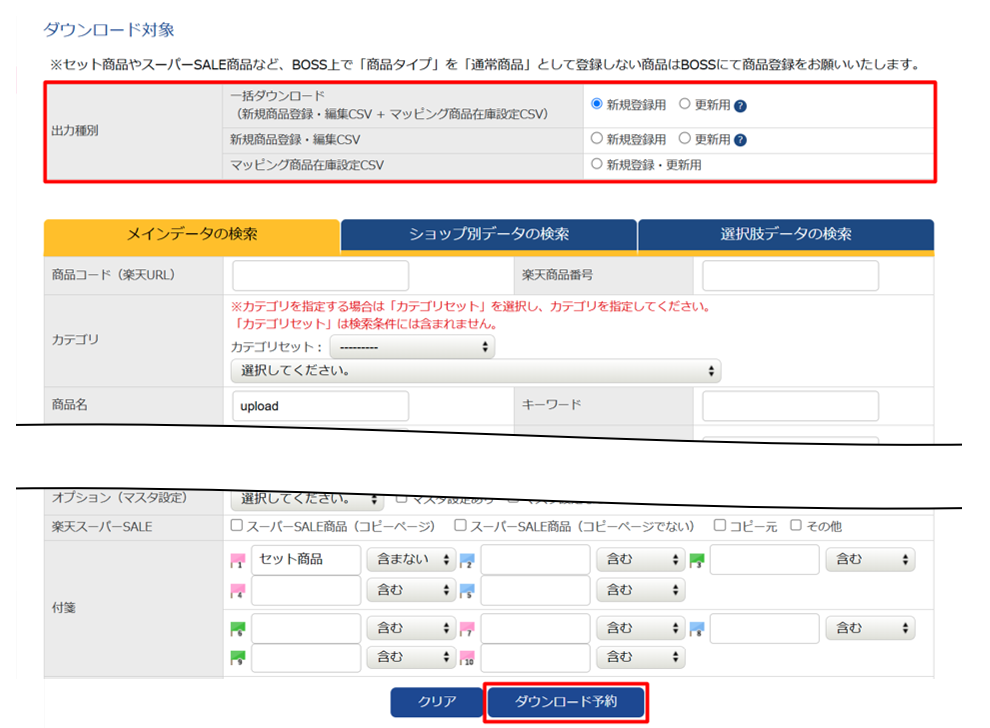Check the コピー元 checkbox
The width and height of the screenshot is (990, 728).
click(x=720, y=525)
